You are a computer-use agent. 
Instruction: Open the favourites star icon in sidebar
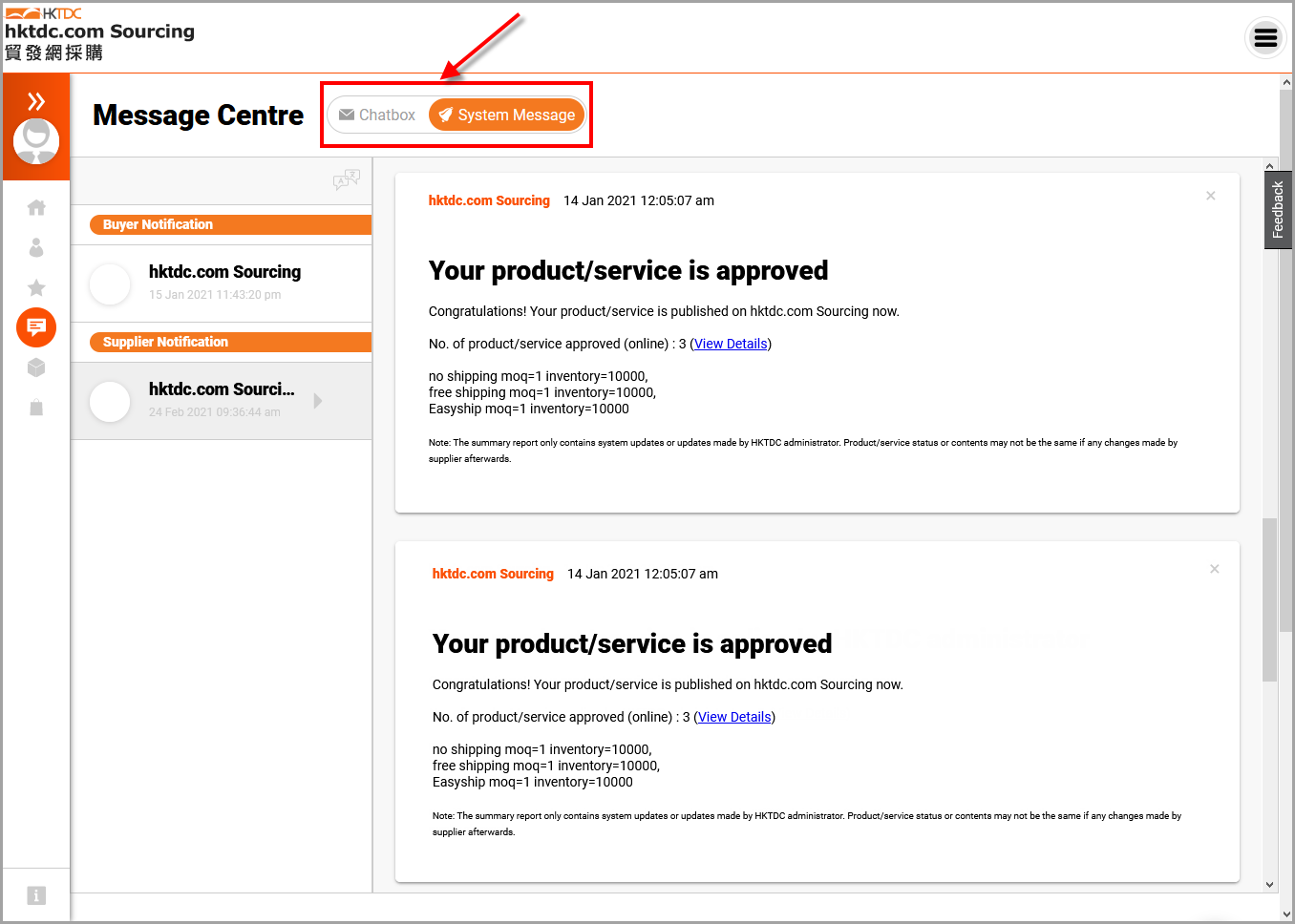pyautogui.click(x=36, y=287)
